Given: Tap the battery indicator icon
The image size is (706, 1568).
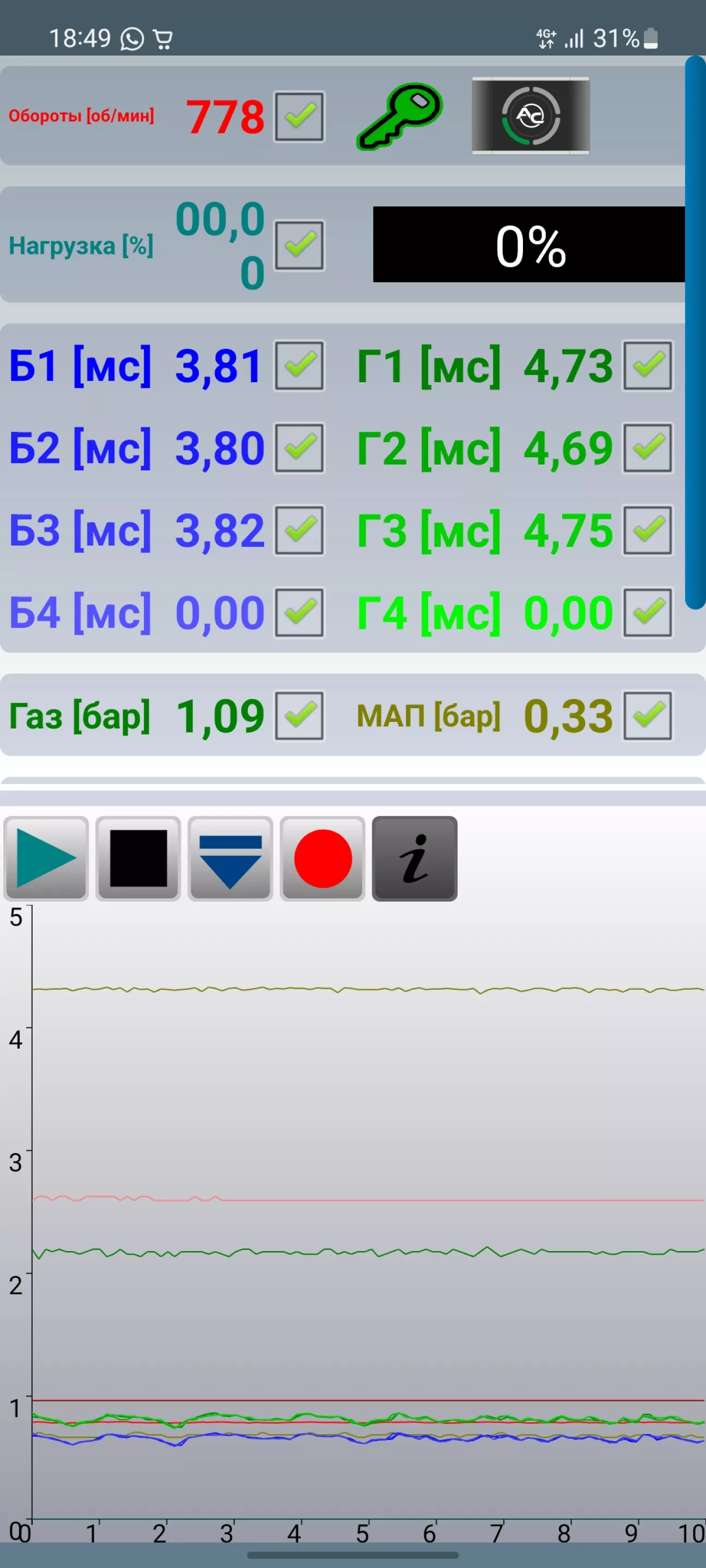Looking at the screenshot, I should pos(650,38).
